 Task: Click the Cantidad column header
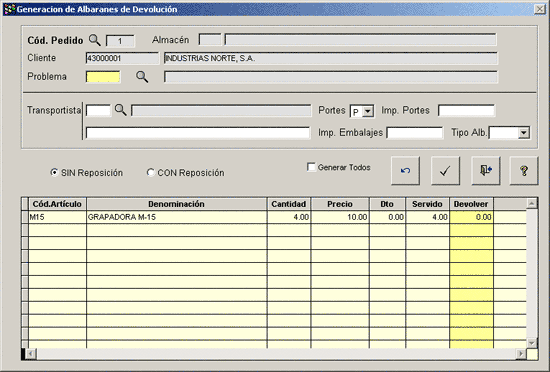[x=289, y=204]
